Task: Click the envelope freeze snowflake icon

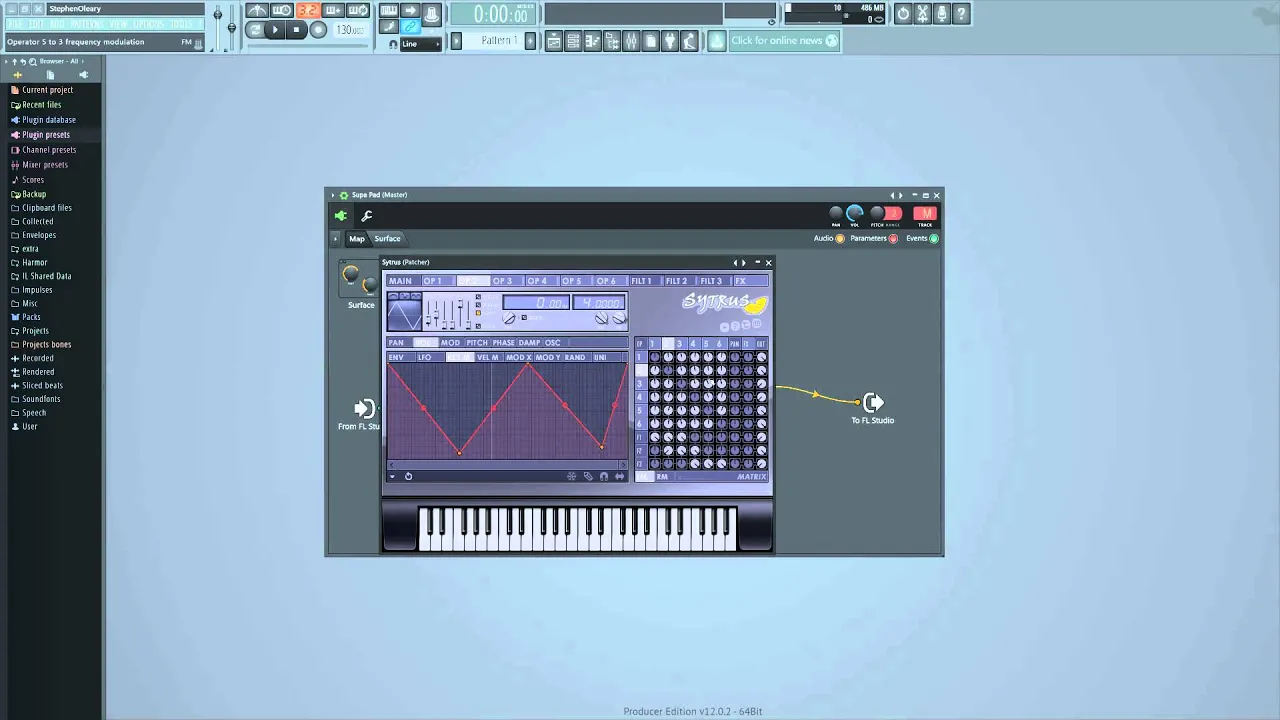Action: point(571,476)
